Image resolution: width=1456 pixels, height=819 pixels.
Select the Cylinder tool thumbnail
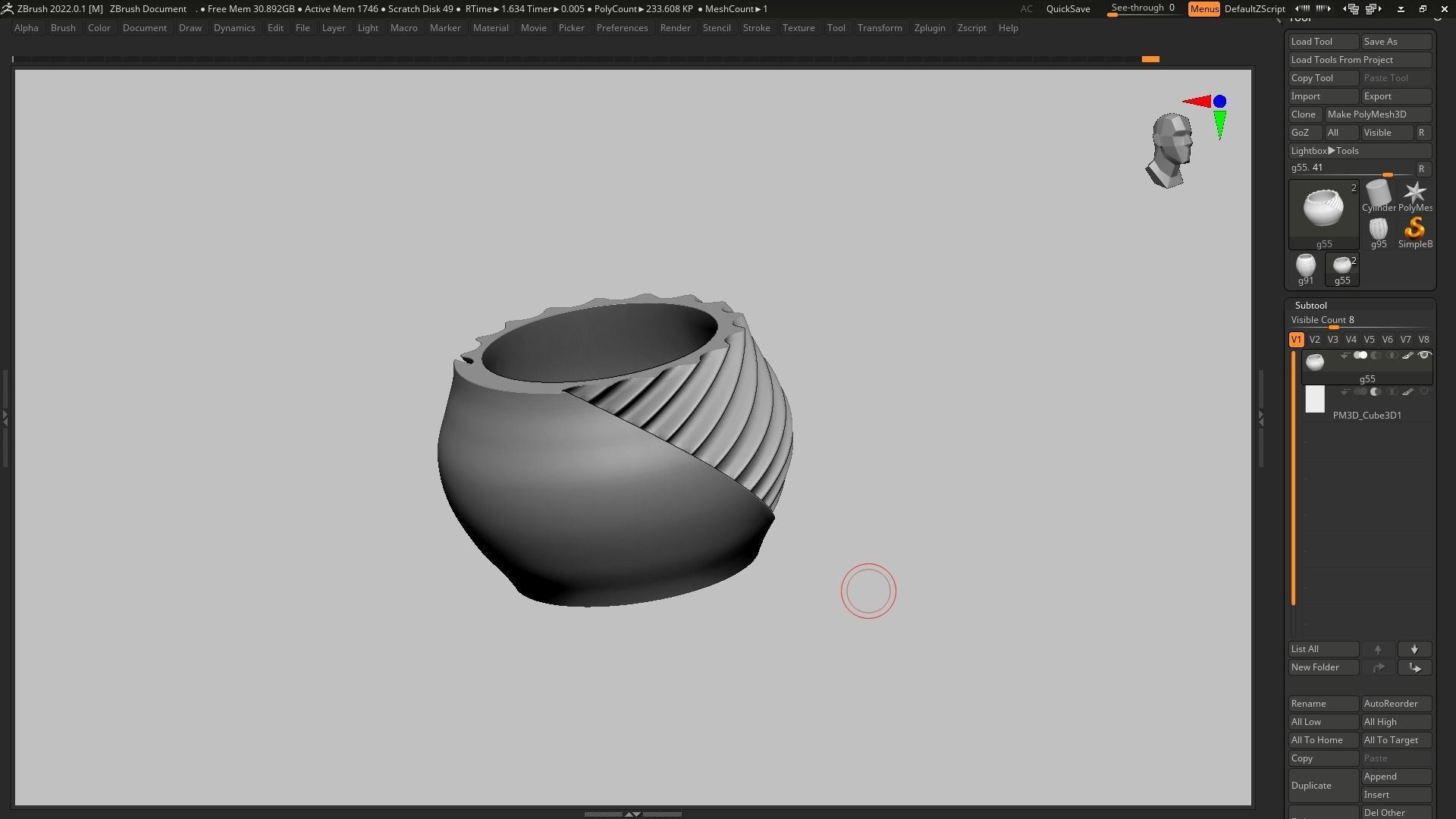point(1378,196)
